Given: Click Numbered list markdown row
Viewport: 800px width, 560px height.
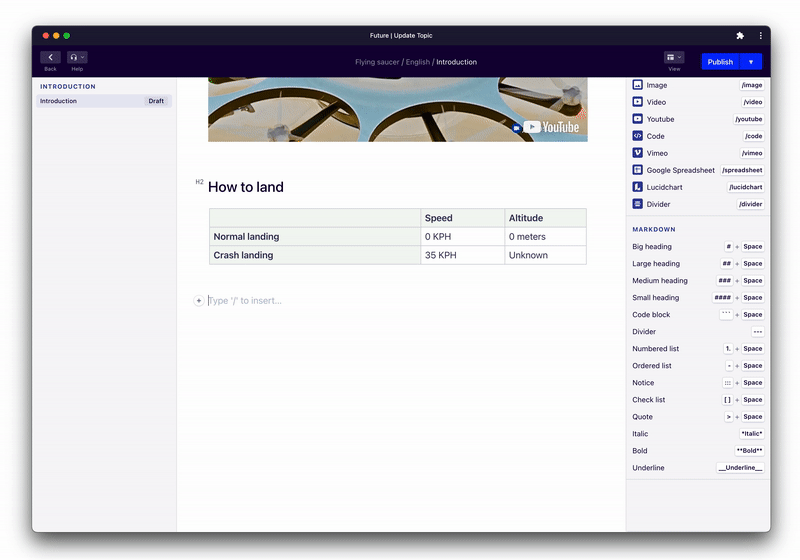Looking at the screenshot, I should point(697,349).
